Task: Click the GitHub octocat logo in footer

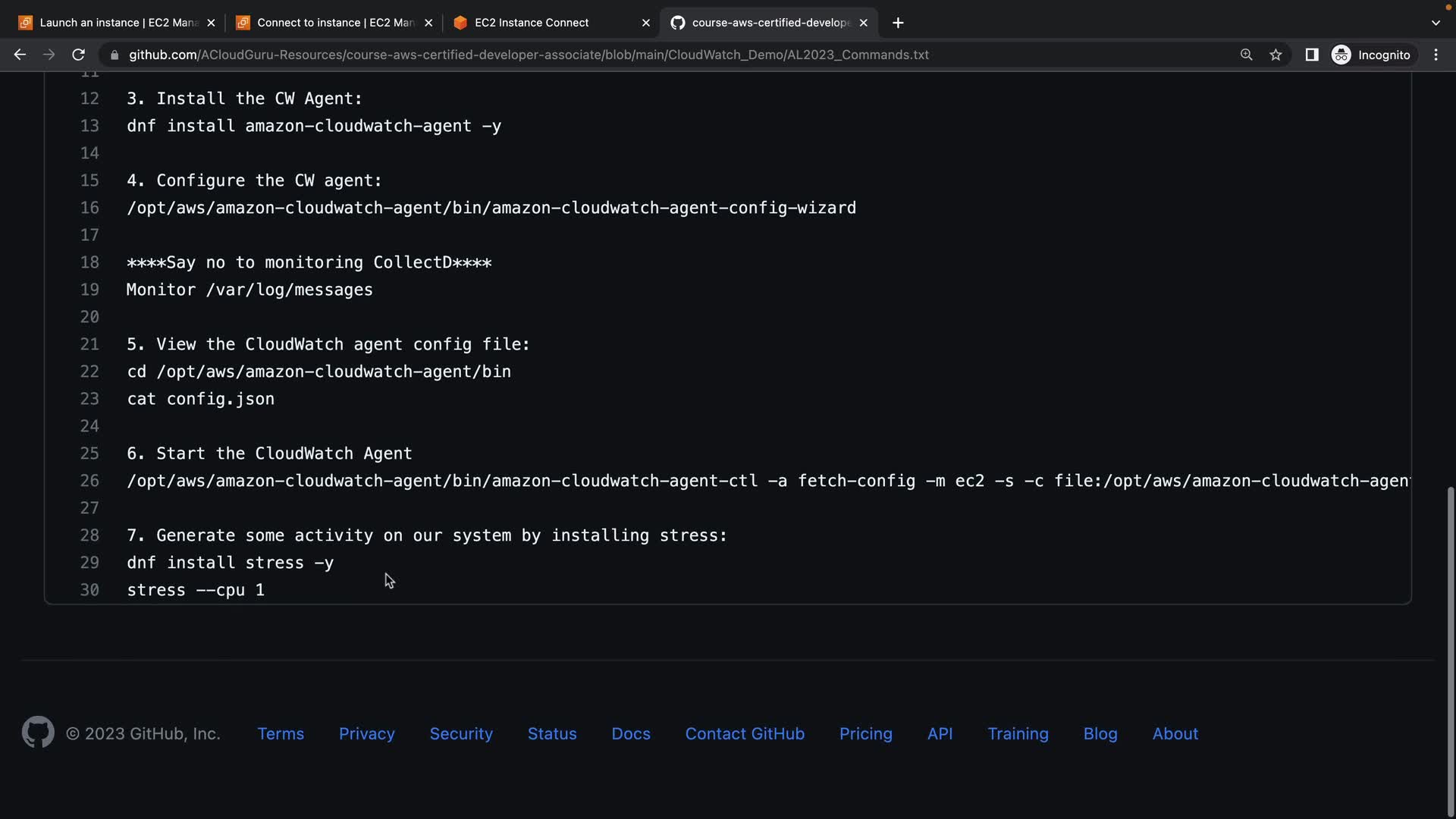Action: (38, 733)
